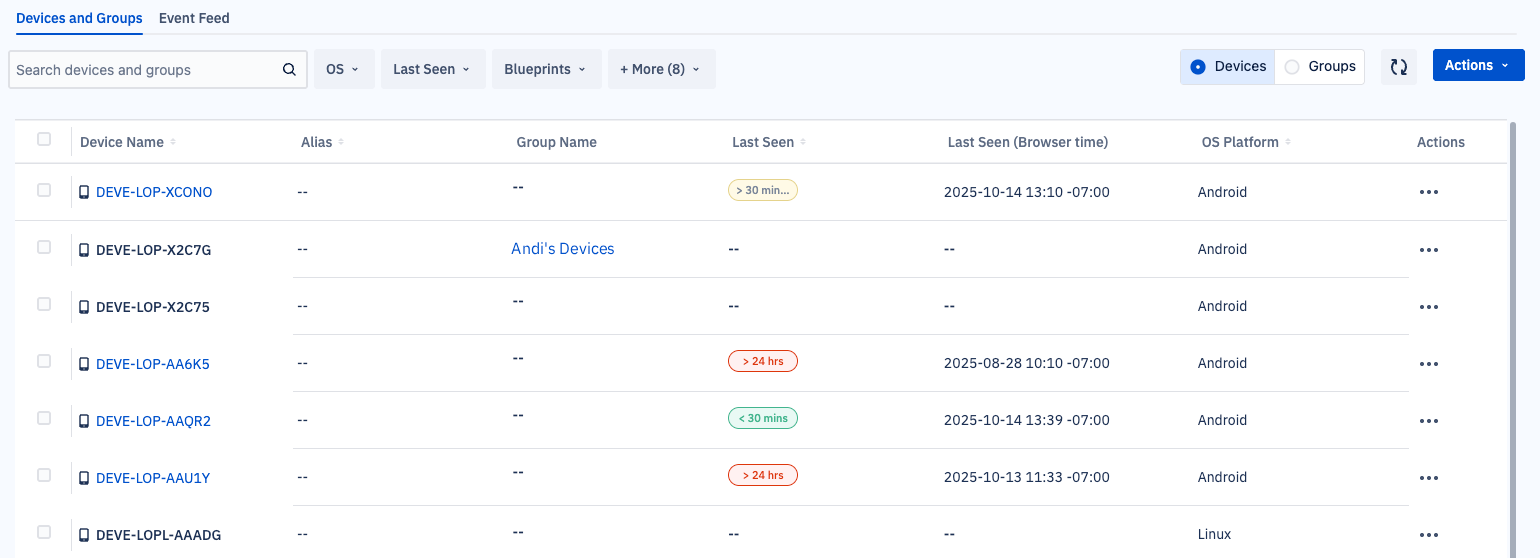The image size is (1540, 558).
Task: Click the search magnifier icon
Action: pos(289,70)
